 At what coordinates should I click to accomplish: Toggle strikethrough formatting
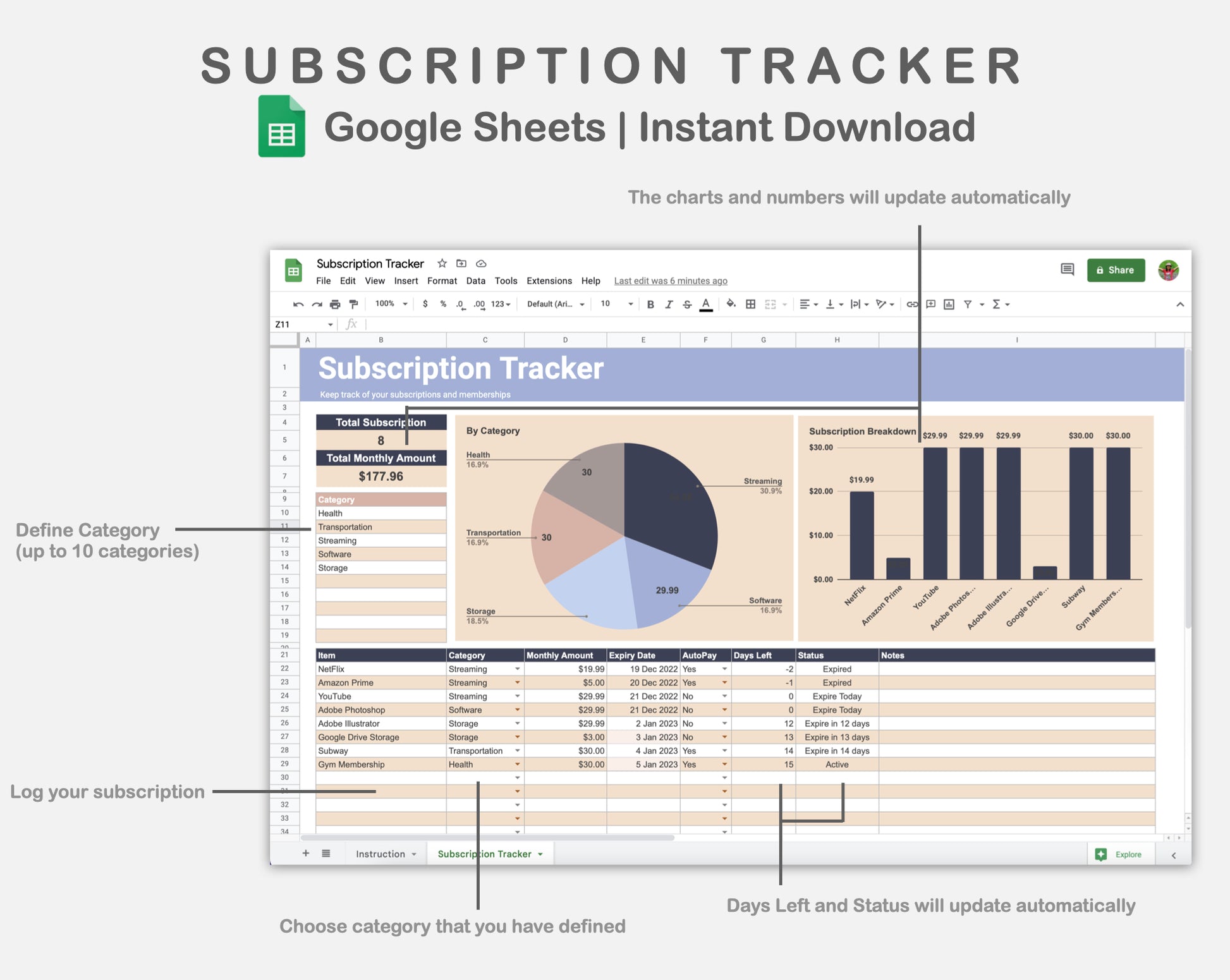(x=687, y=305)
